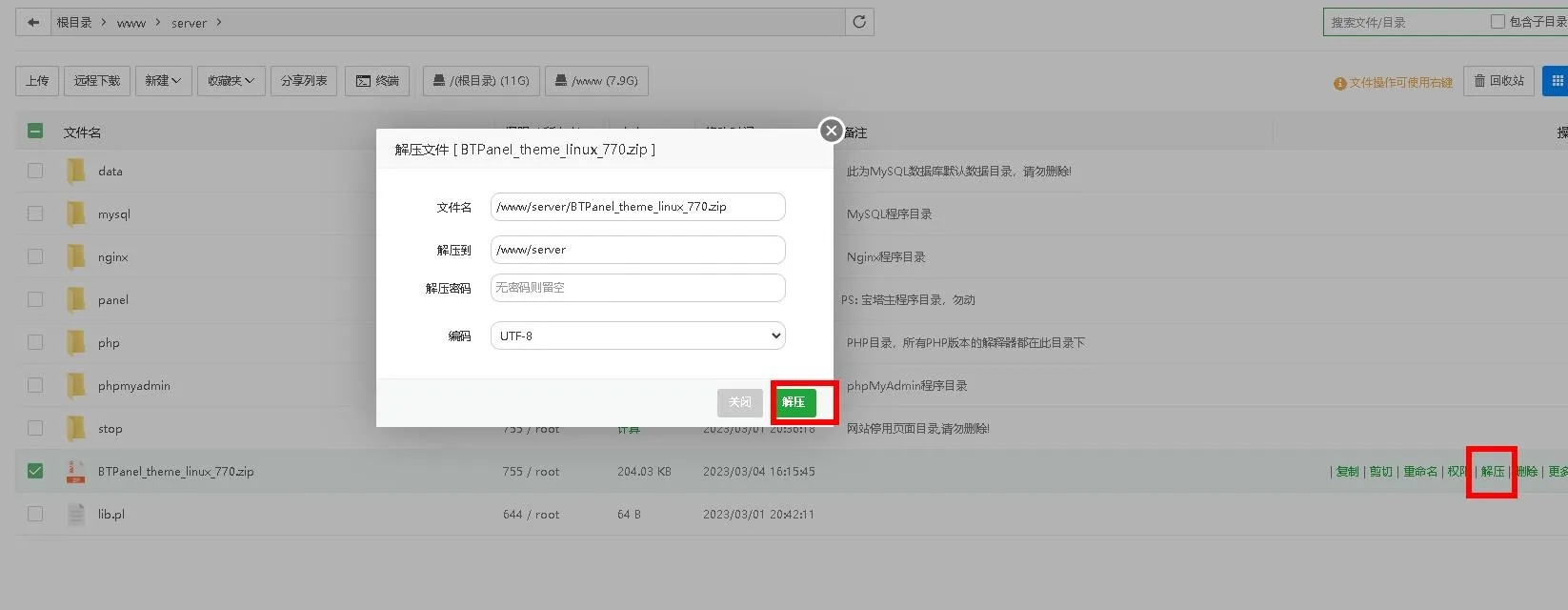The image size is (1568, 610).
Task: Switch to grid view icon
Action: (1557, 81)
